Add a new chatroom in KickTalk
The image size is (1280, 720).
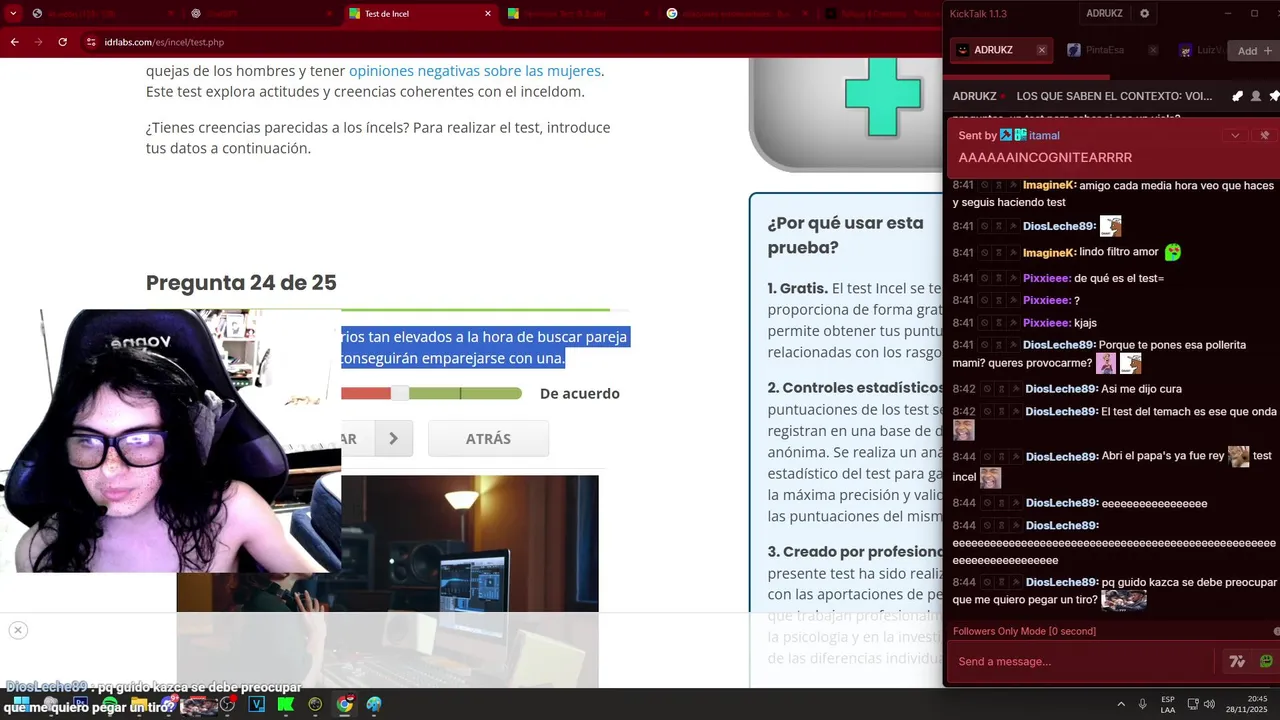point(1254,51)
